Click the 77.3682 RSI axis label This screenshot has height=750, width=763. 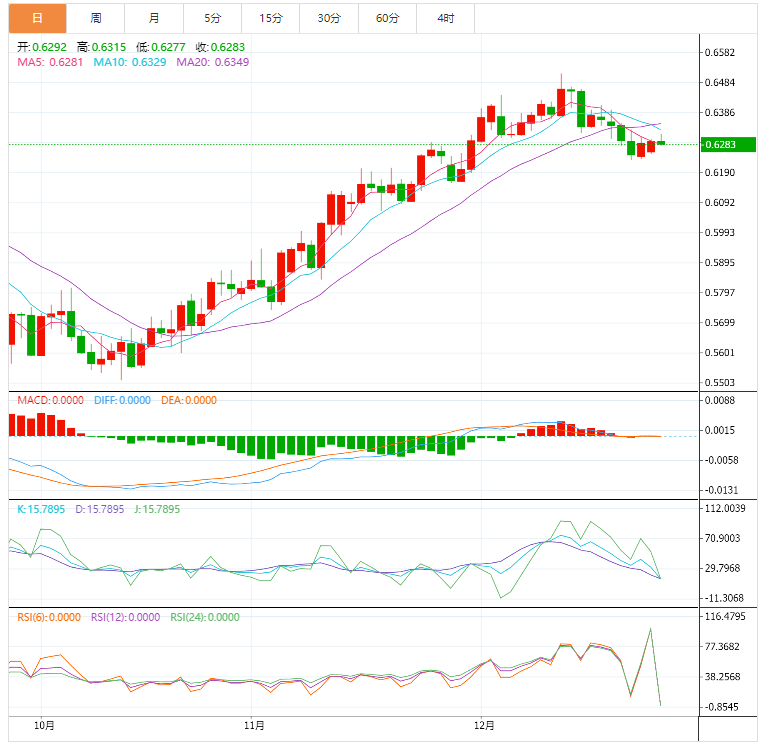click(723, 647)
